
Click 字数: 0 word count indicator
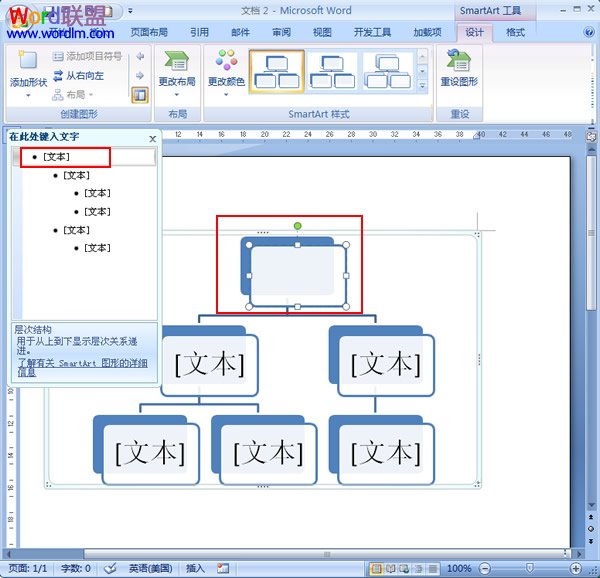(x=76, y=568)
